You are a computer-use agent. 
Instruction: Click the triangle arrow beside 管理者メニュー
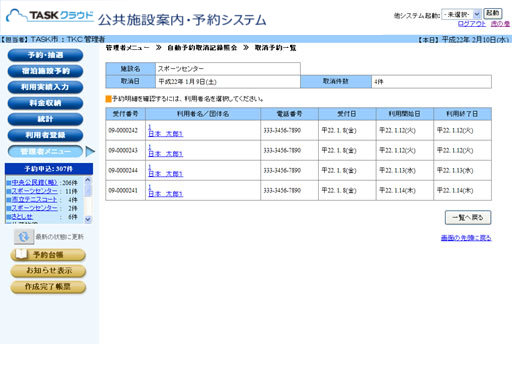(x=90, y=151)
